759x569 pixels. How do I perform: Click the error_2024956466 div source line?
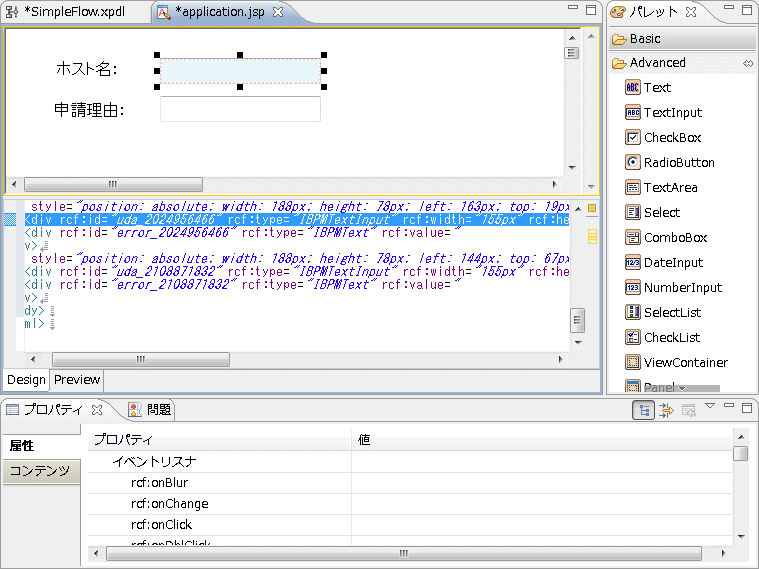[242, 233]
